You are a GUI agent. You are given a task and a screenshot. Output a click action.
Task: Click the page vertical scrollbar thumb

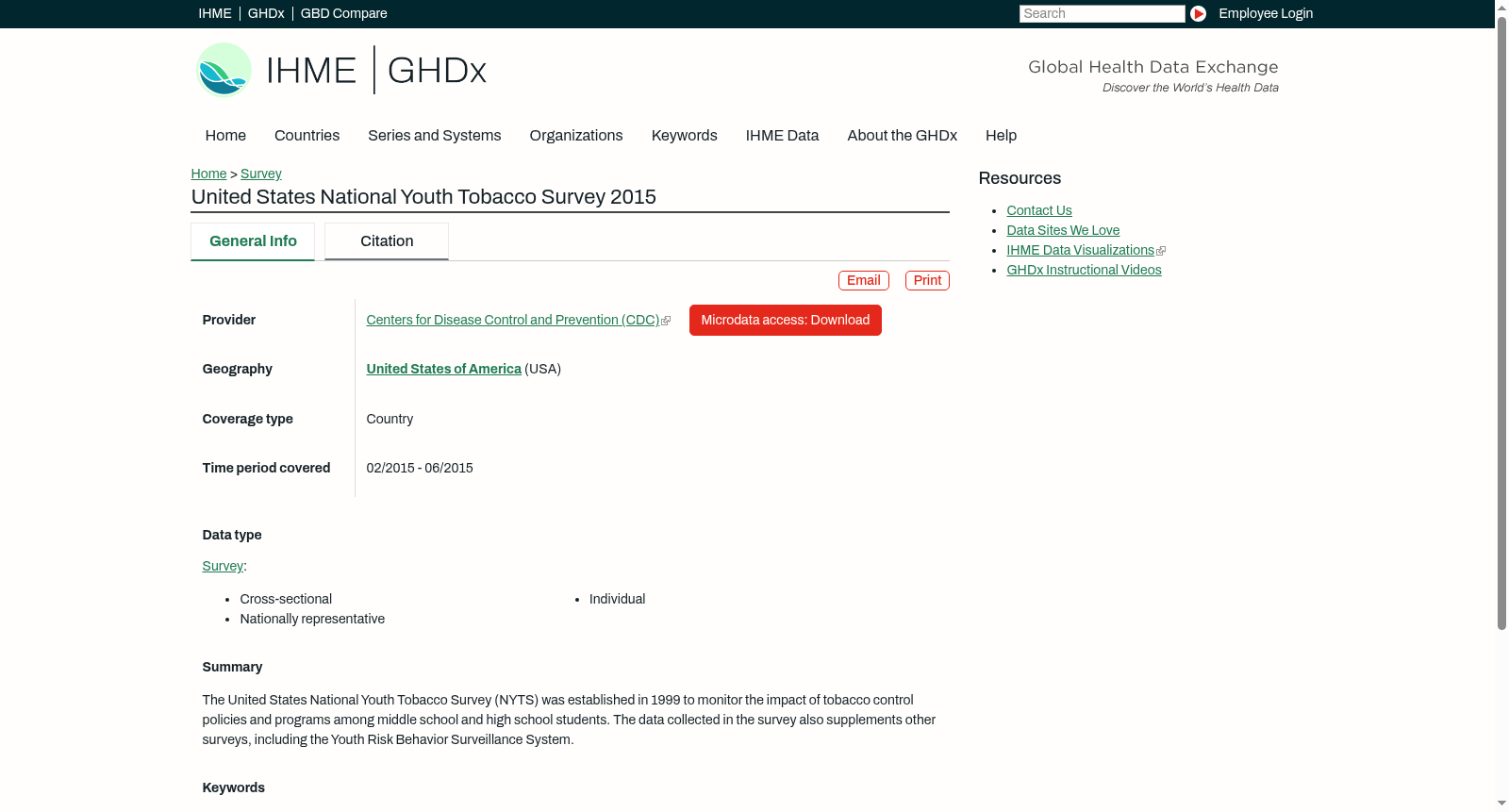1501,323
